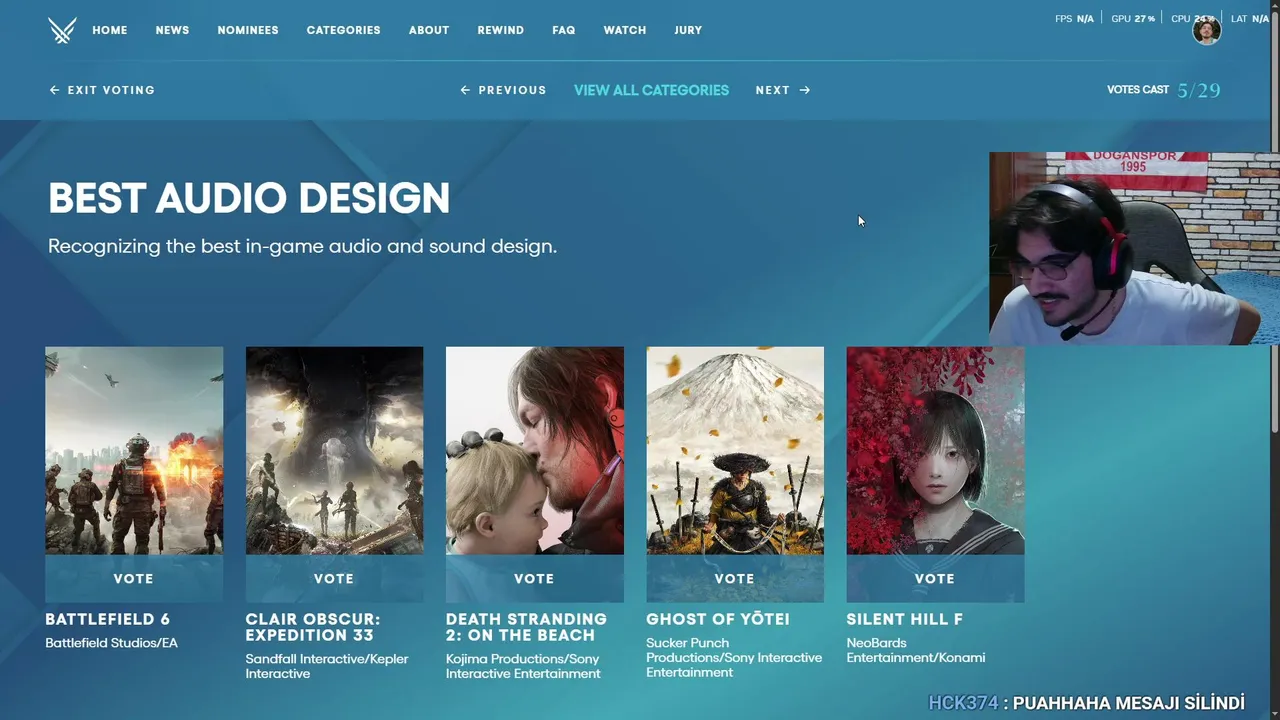Open the About page
This screenshot has height=720, width=1280.
[x=429, y=30]
